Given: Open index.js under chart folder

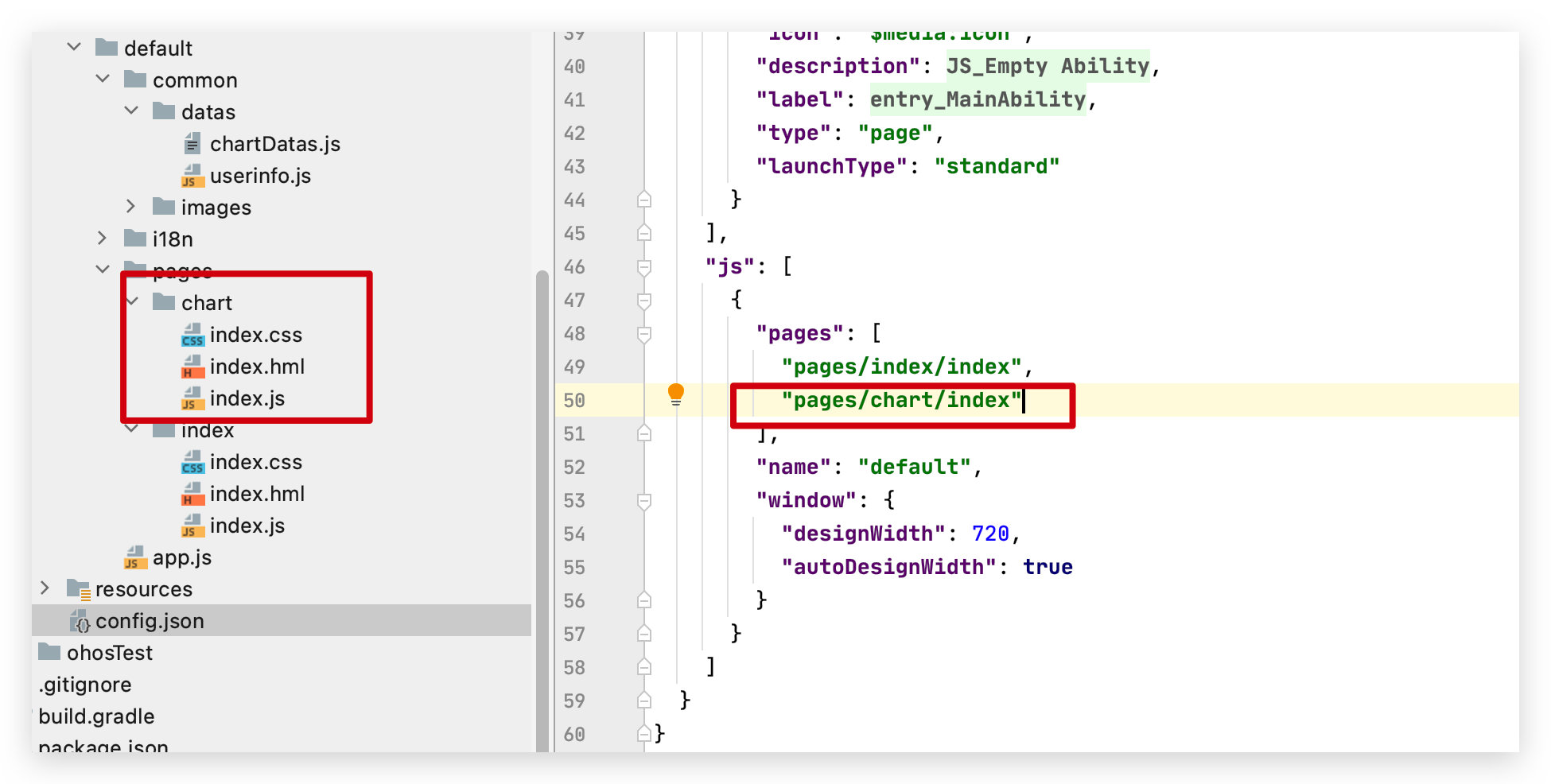Looking at the screenshot, I should 247,398.
